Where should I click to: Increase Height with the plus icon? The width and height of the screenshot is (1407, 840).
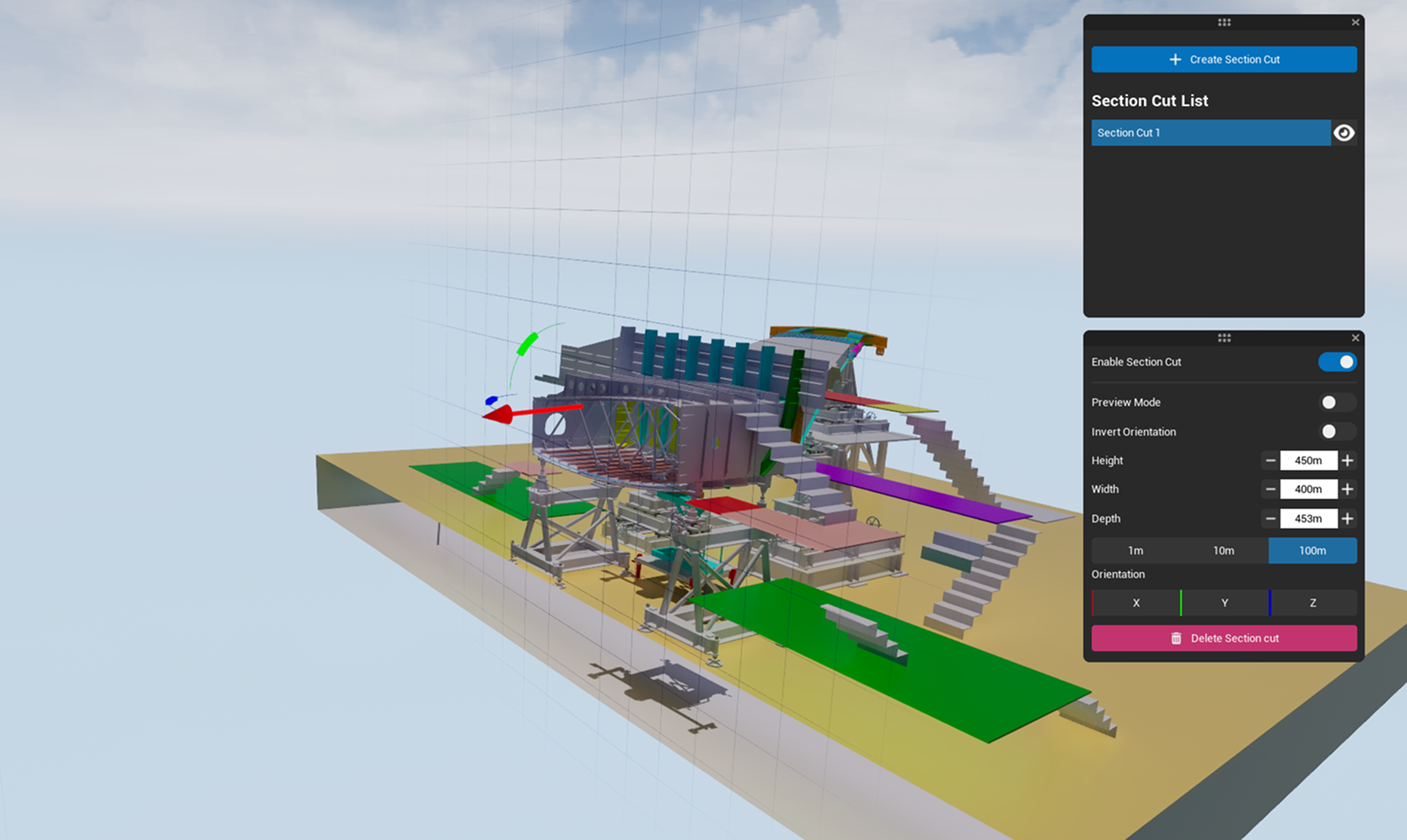pos(1347,461)
